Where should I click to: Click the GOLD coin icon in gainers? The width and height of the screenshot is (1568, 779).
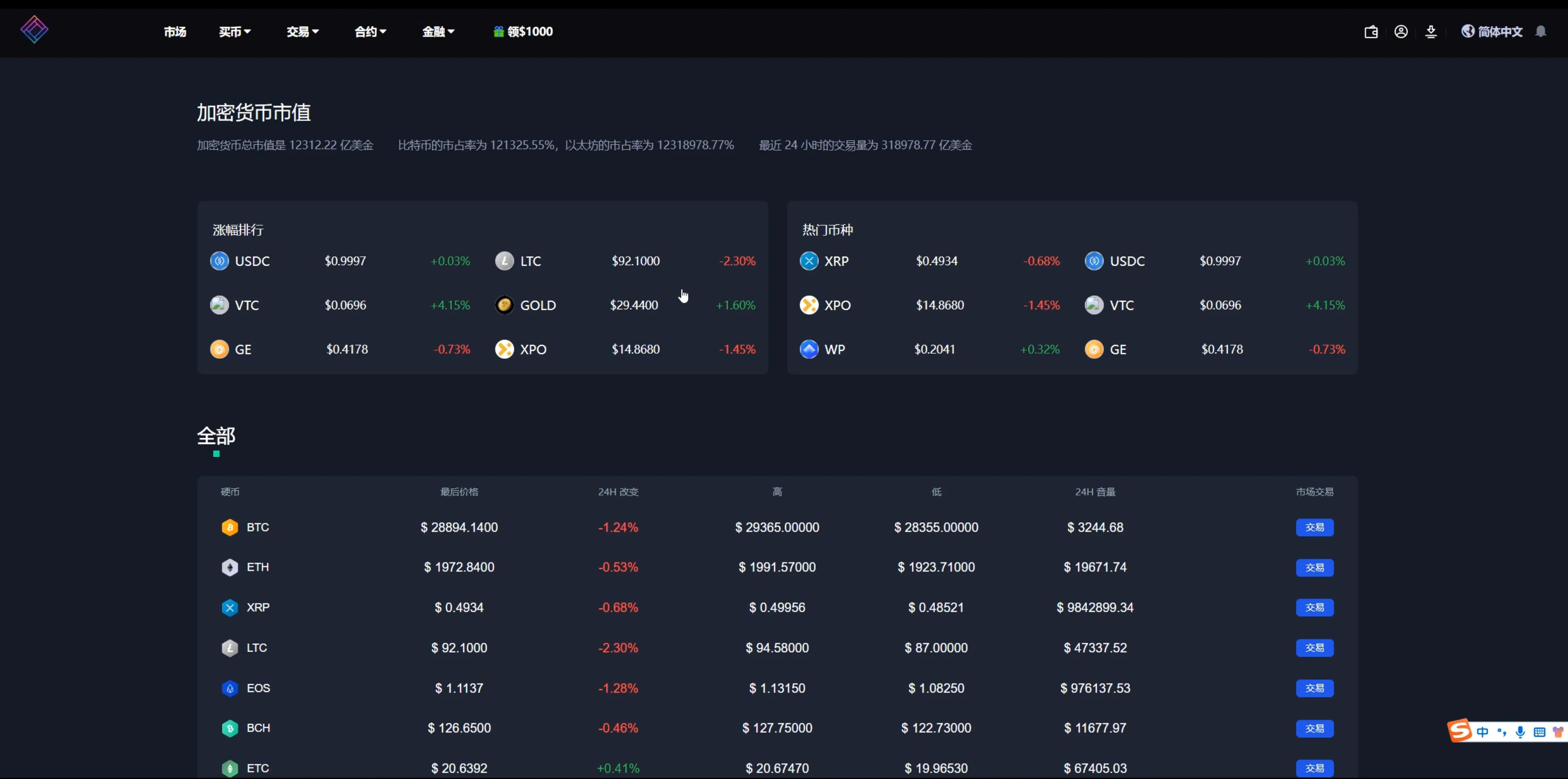tap(504, 305)
